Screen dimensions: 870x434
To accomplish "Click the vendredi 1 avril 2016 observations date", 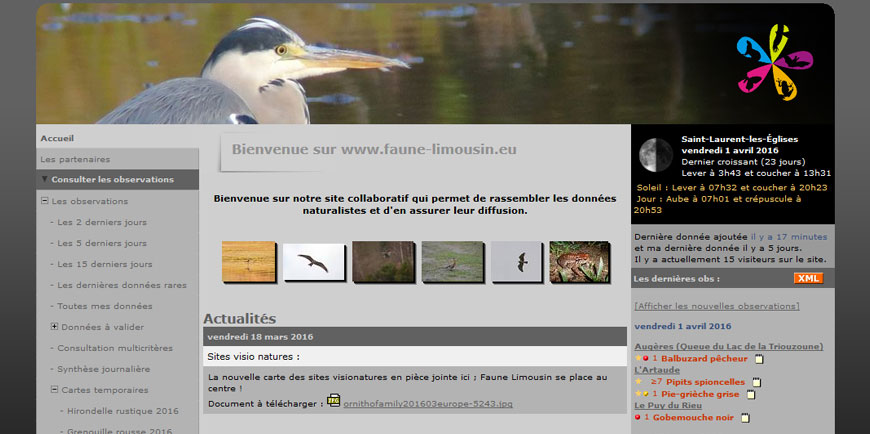I will pos(682,326).
